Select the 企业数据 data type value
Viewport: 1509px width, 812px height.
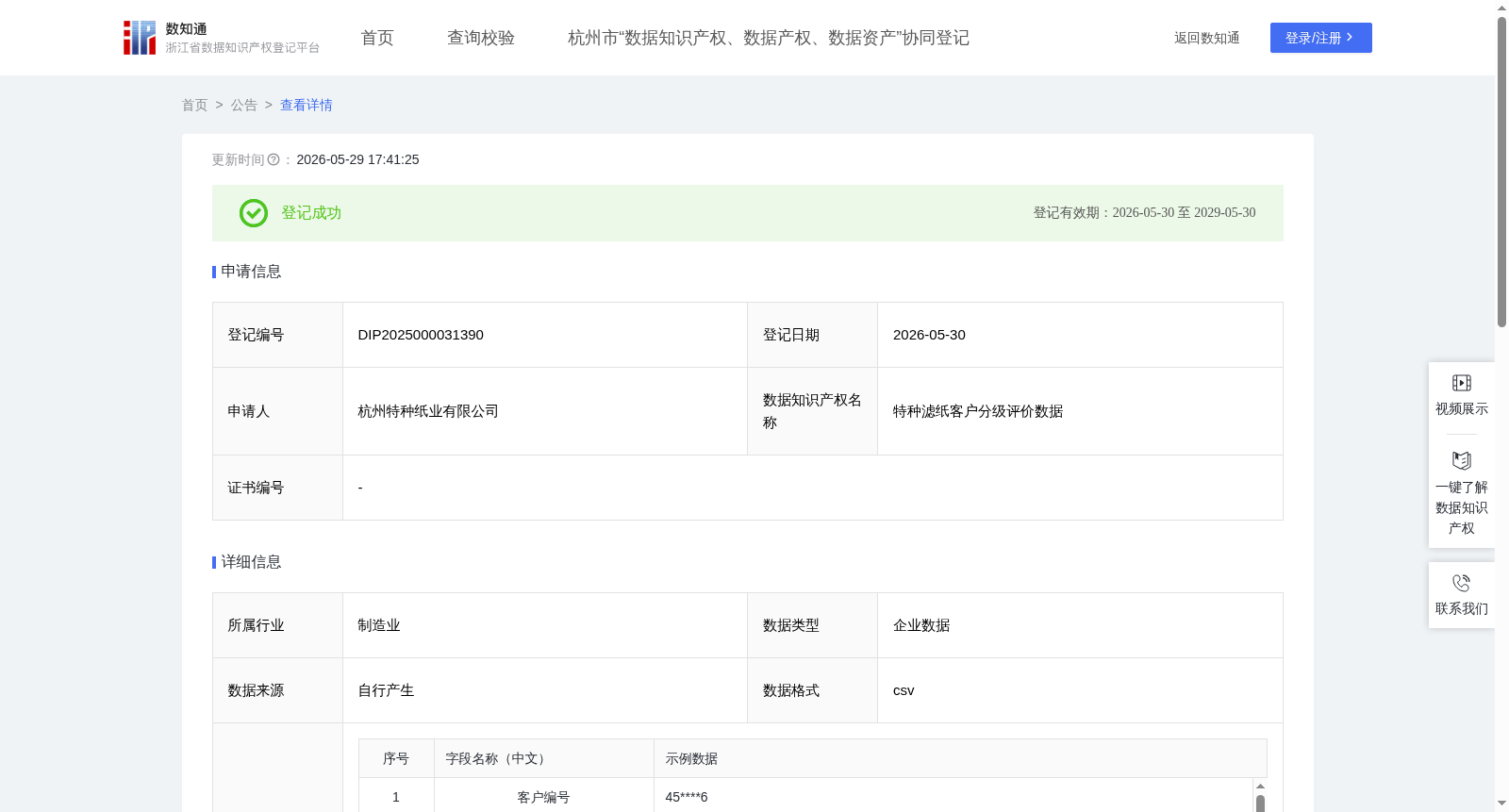pos(921,625)
